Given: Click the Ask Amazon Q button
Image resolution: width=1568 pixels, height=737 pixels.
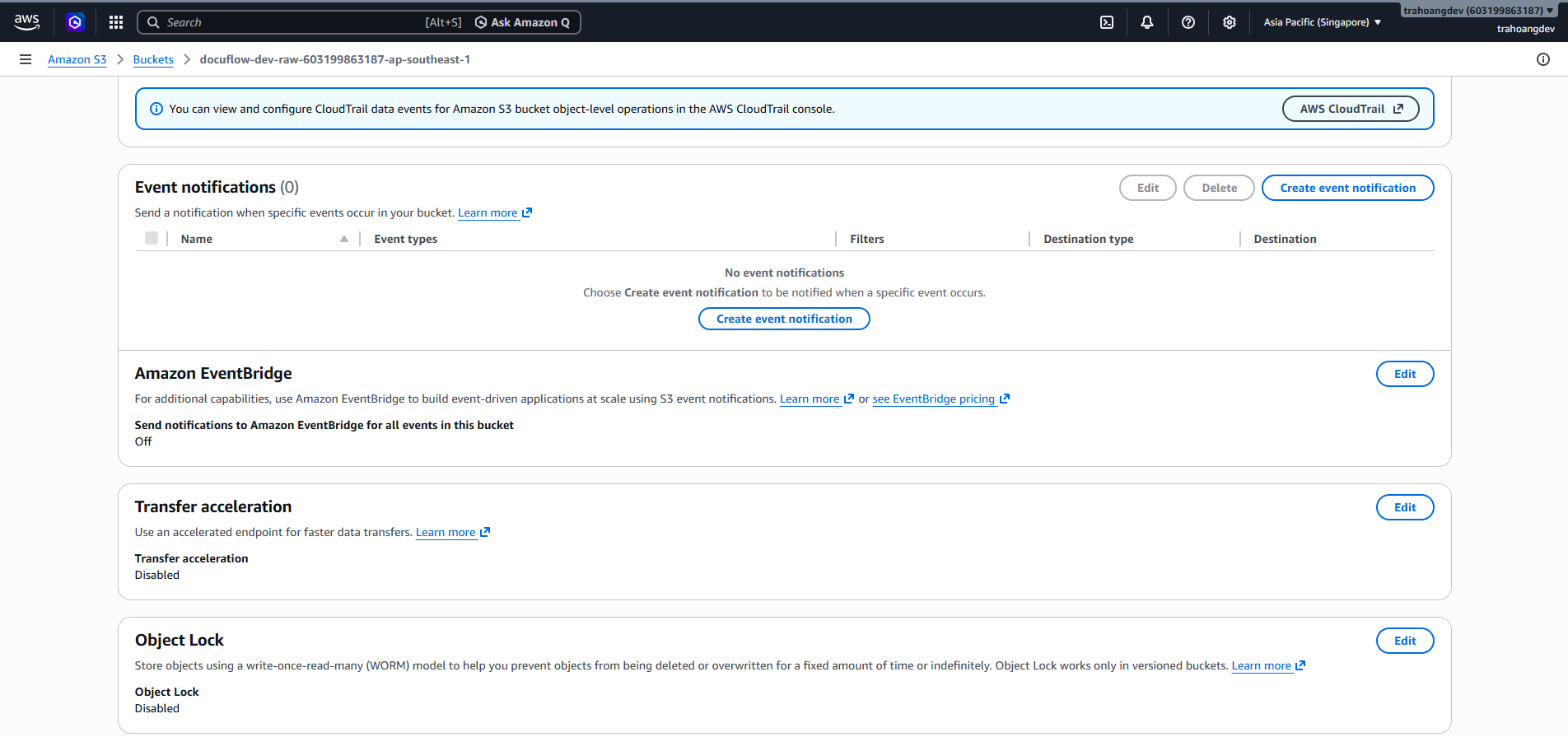Looking at the screenshot, I should point(523,22).
